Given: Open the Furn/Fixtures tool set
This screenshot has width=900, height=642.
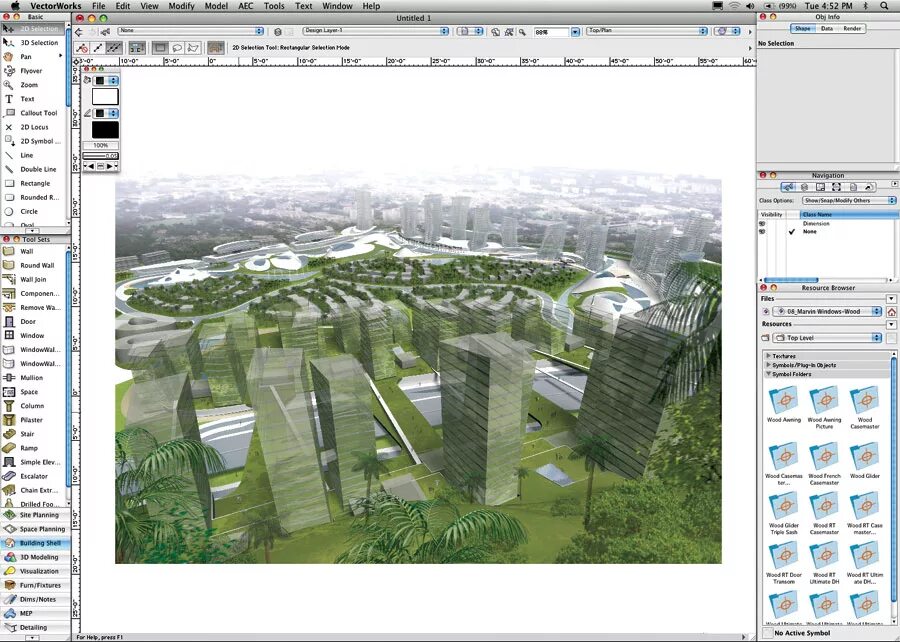Looking at the screenshot, I should [35, 585].
